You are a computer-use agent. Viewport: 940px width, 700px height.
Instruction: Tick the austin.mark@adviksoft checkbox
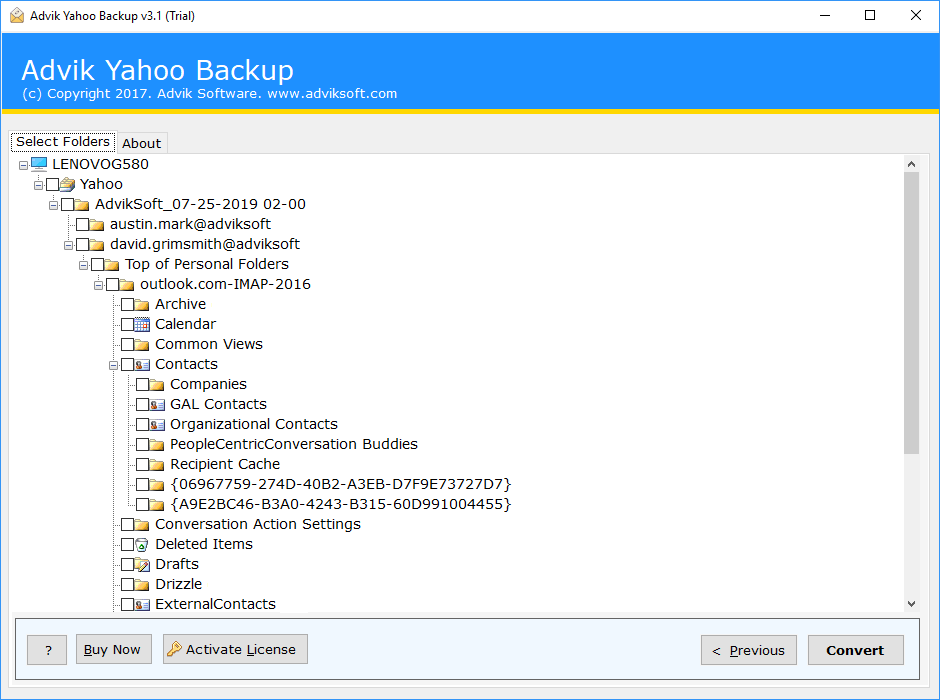82,225
